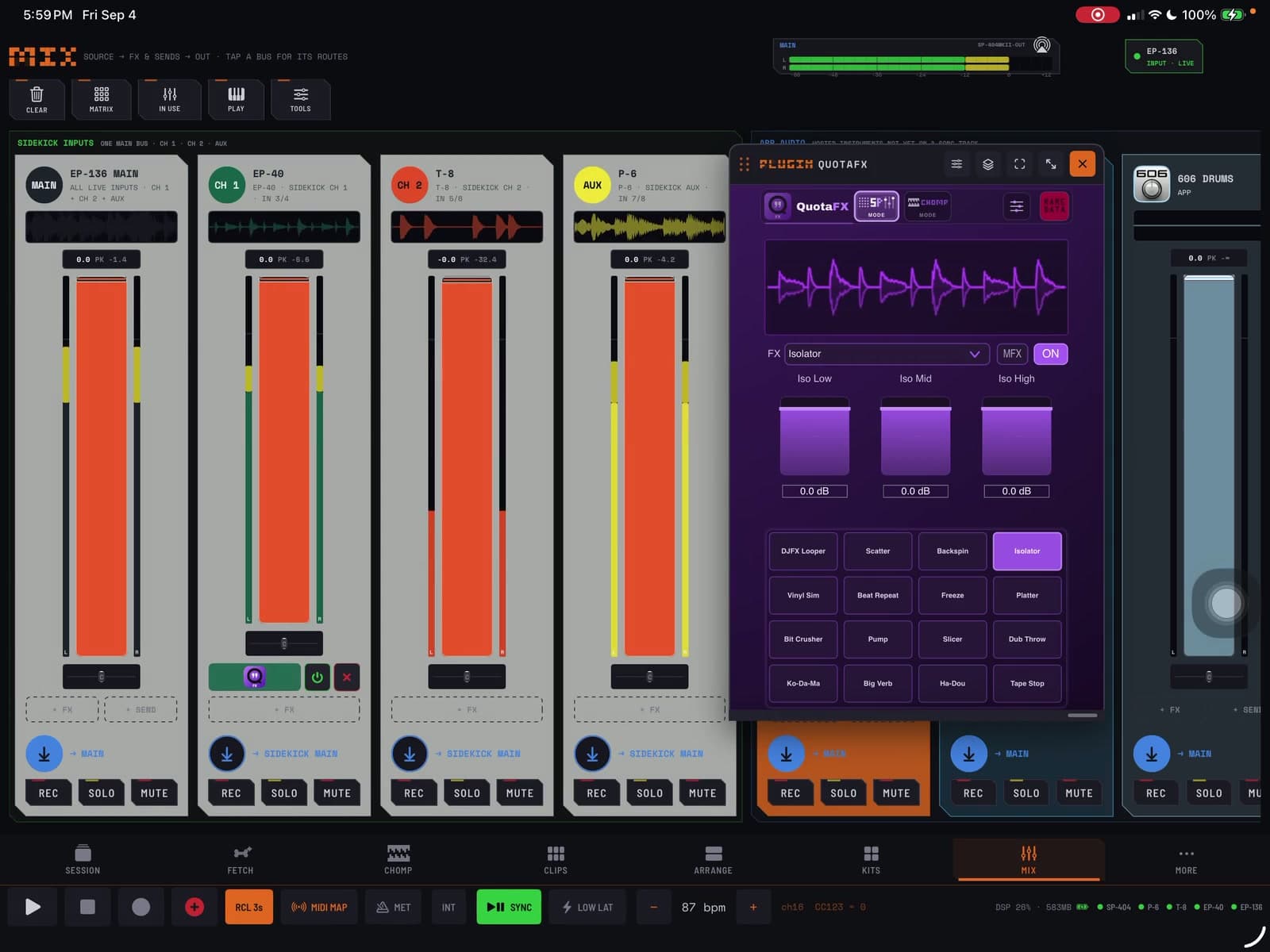This screenshot has height=952, width=1270.
Task: Select the Tape Stop effect pad
Action: click(x=1027, y=683)
